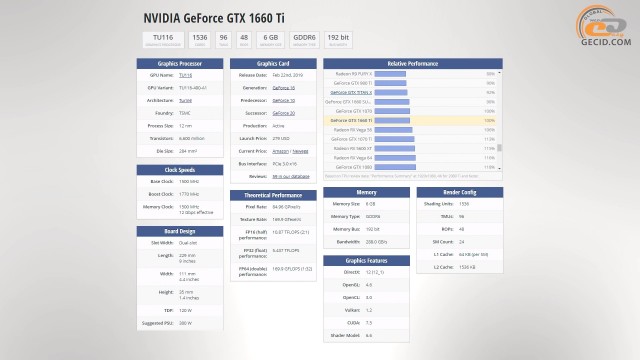Image resolution: width=640 pixels, height=360 pixels.
Task: Select the 1536 cores chip
Action: click(x=200, y=40)
